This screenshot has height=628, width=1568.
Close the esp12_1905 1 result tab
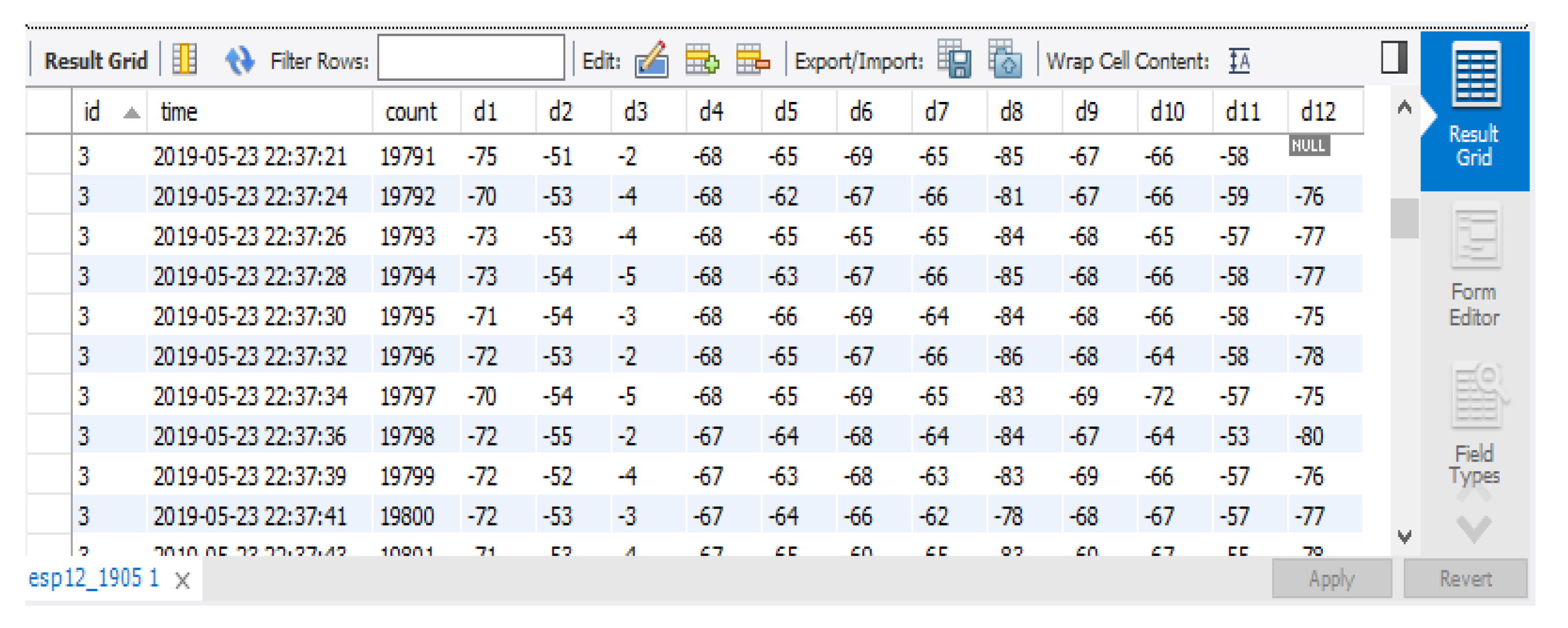click(183, 580)
